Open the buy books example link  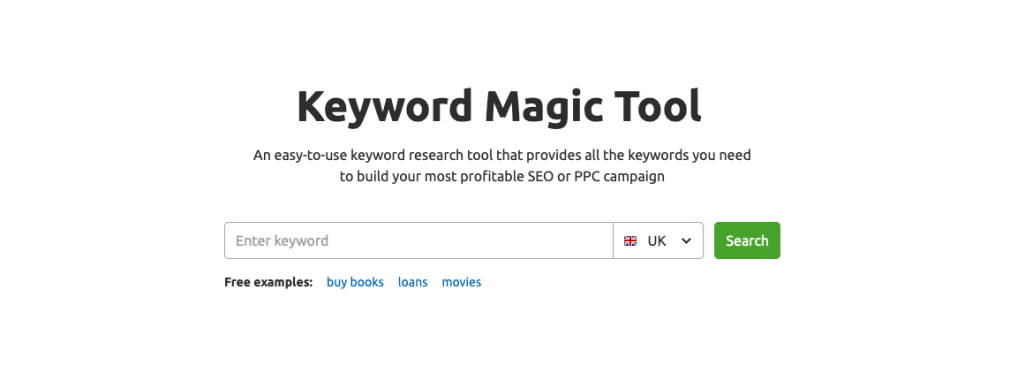click(x=355, y=282)
